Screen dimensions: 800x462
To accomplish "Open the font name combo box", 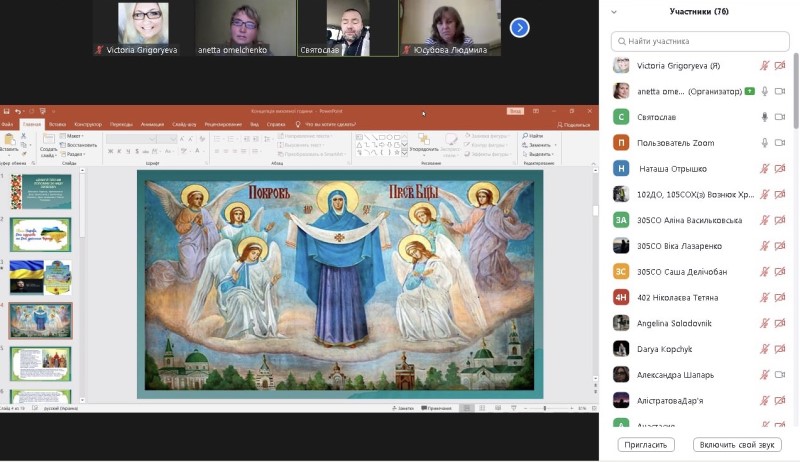I will tap(131, 139).
